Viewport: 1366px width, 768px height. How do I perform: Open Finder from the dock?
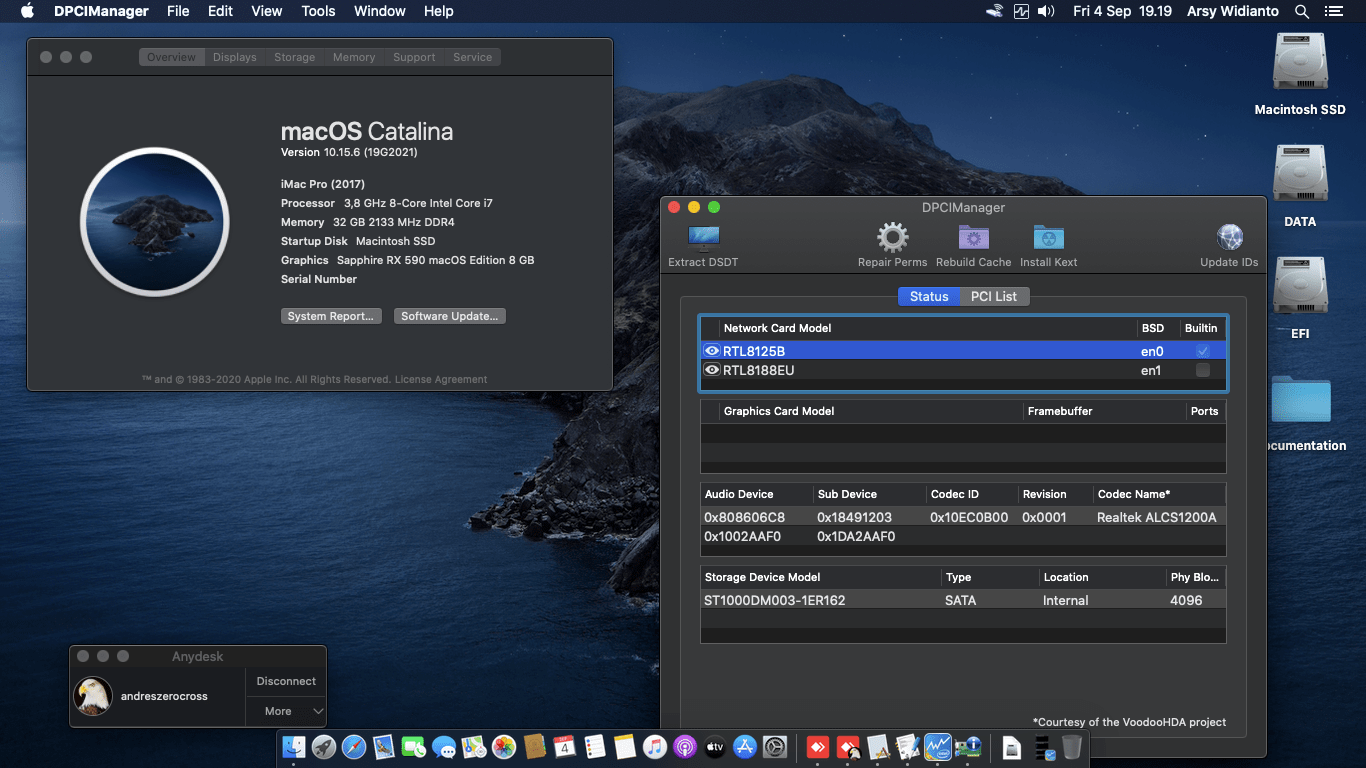(294, 747)
